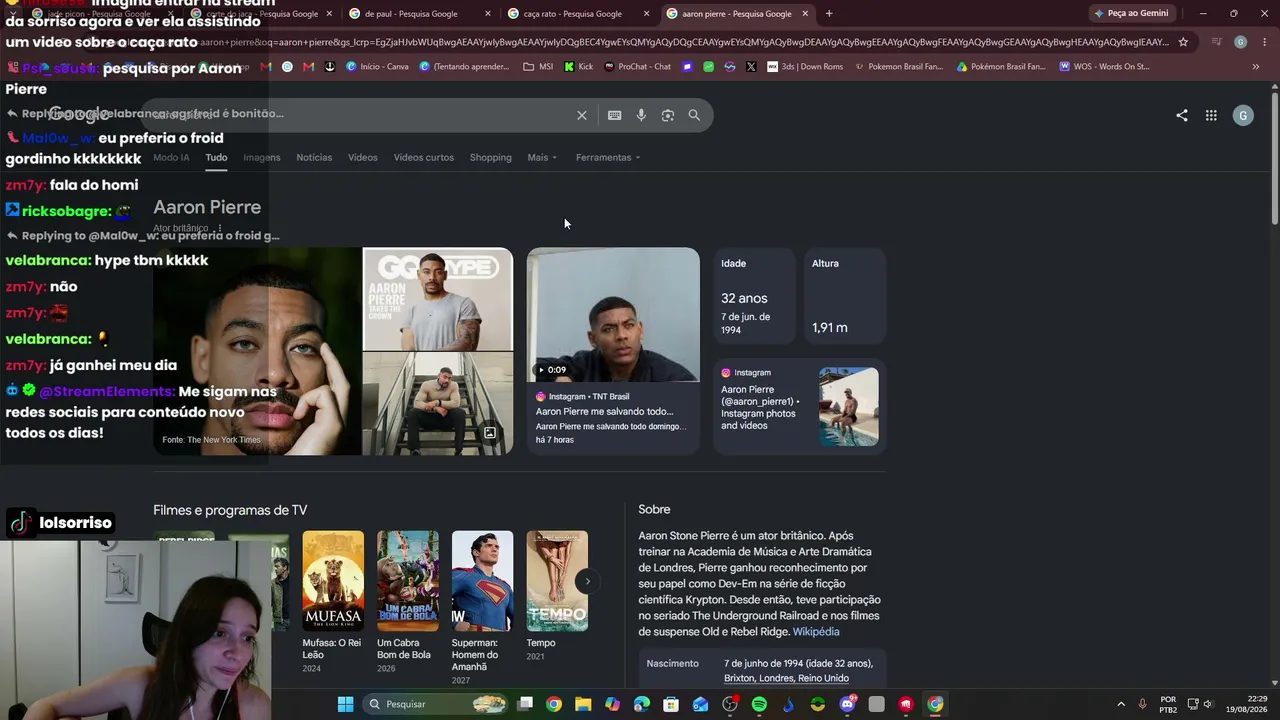Open the ProChat - Chat bookmark
The width and height of the screenshot is (1280, 720).
point(637,67)
